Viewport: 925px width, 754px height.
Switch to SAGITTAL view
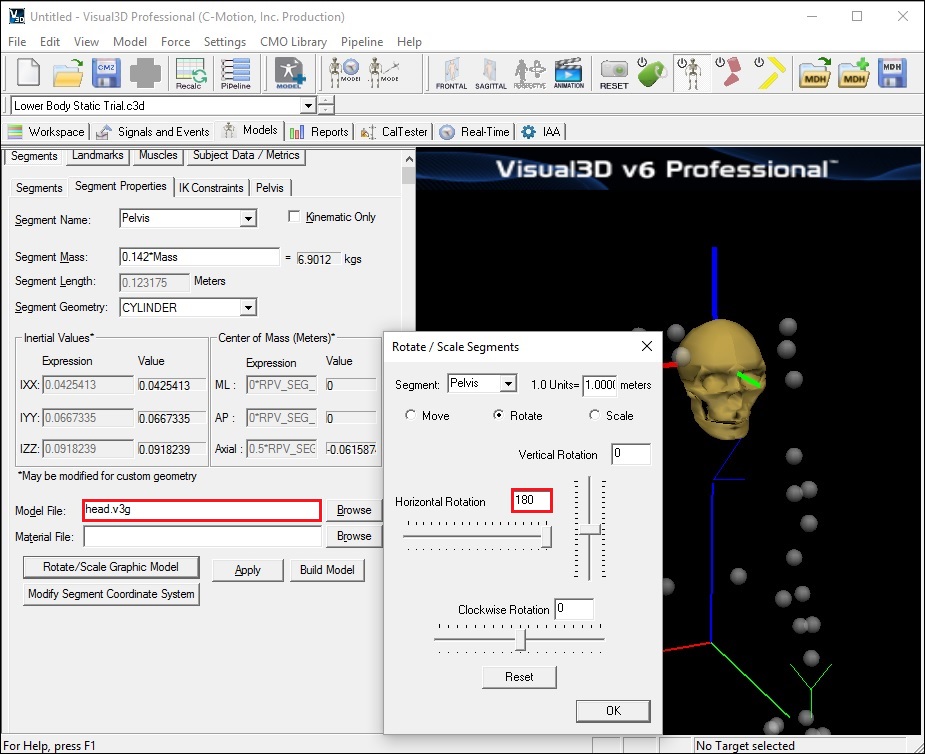coord(490,73)
